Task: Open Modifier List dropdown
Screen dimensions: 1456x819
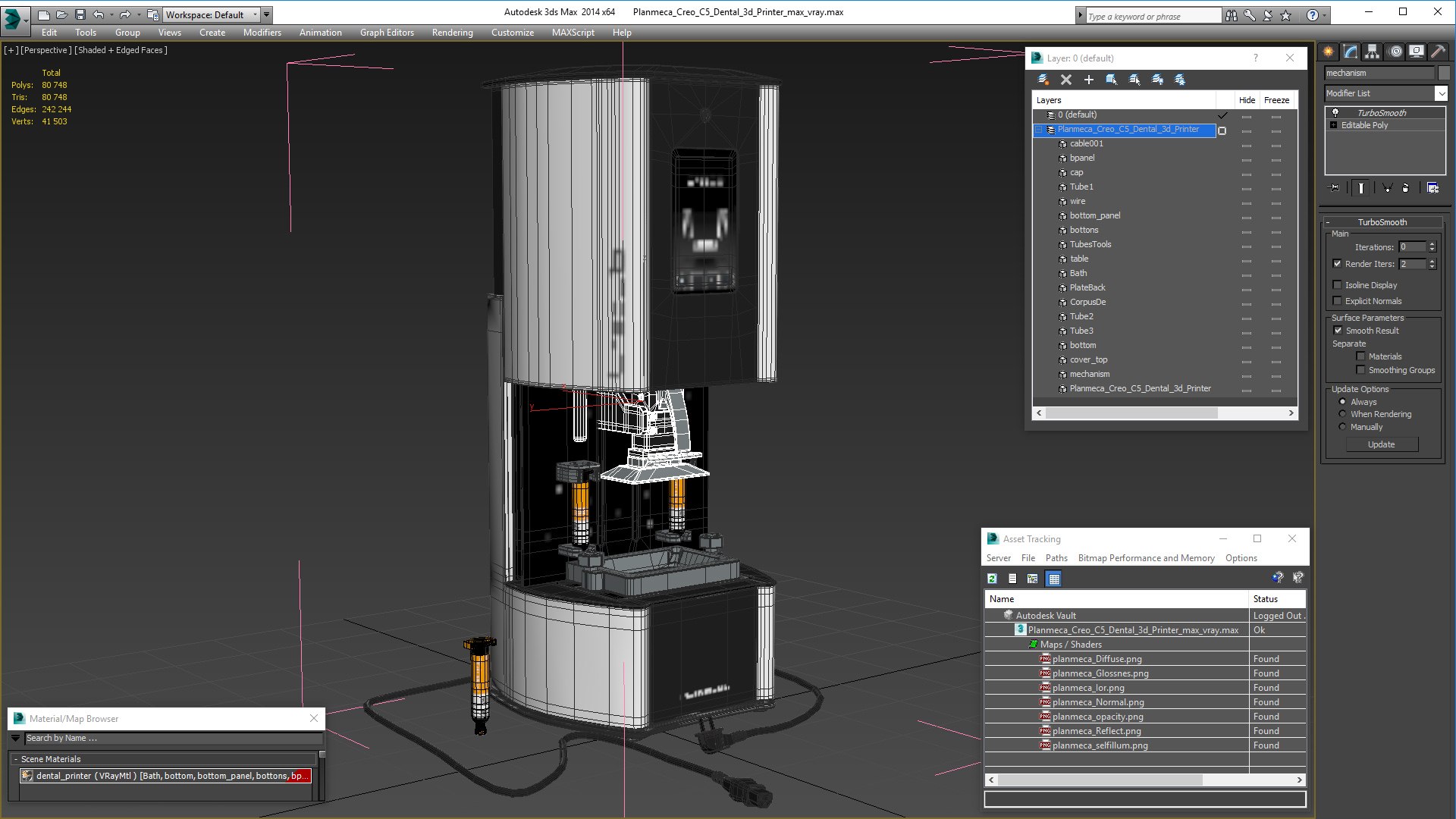Action: tap(1441, 93)
